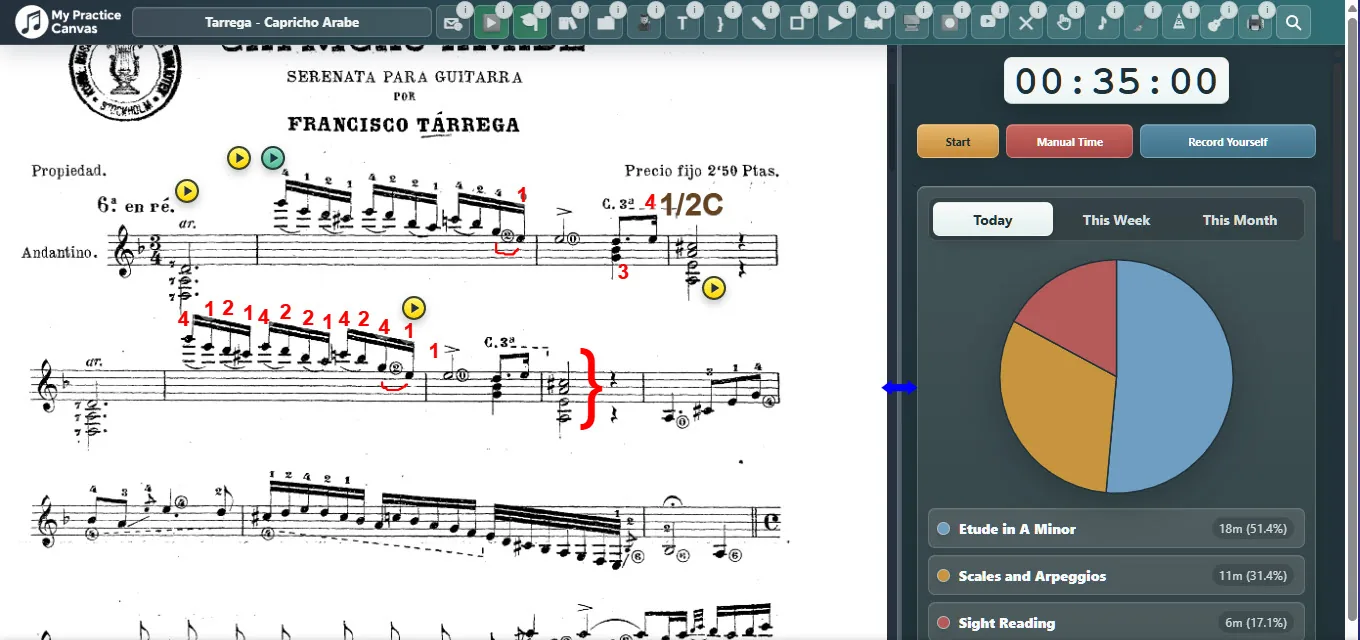Image resolution: width=1360 pixels, height=640 pixels.
Task: Select the text T annotation tool
Action: coord(682,23)
